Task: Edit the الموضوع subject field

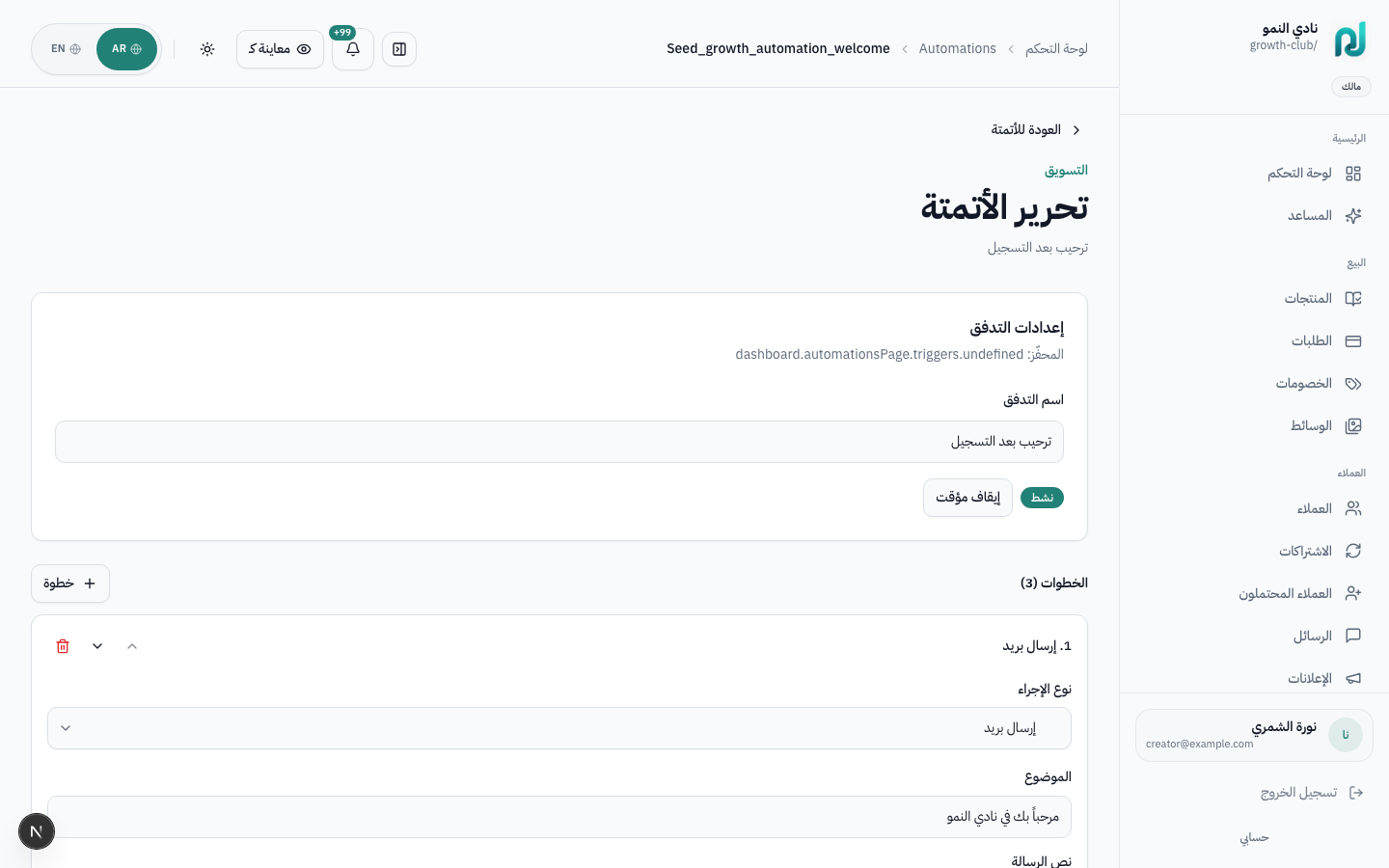Action: (x=559, y=817)
